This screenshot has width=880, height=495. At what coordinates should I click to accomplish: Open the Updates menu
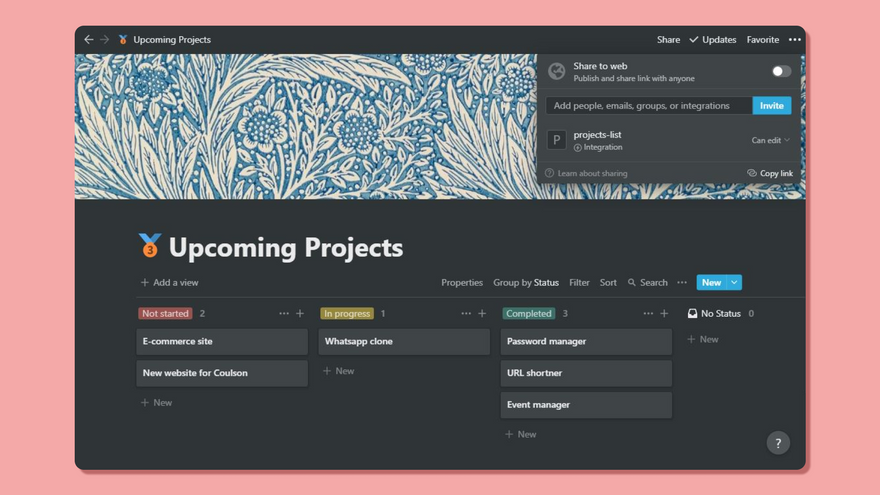pos(713,40)
